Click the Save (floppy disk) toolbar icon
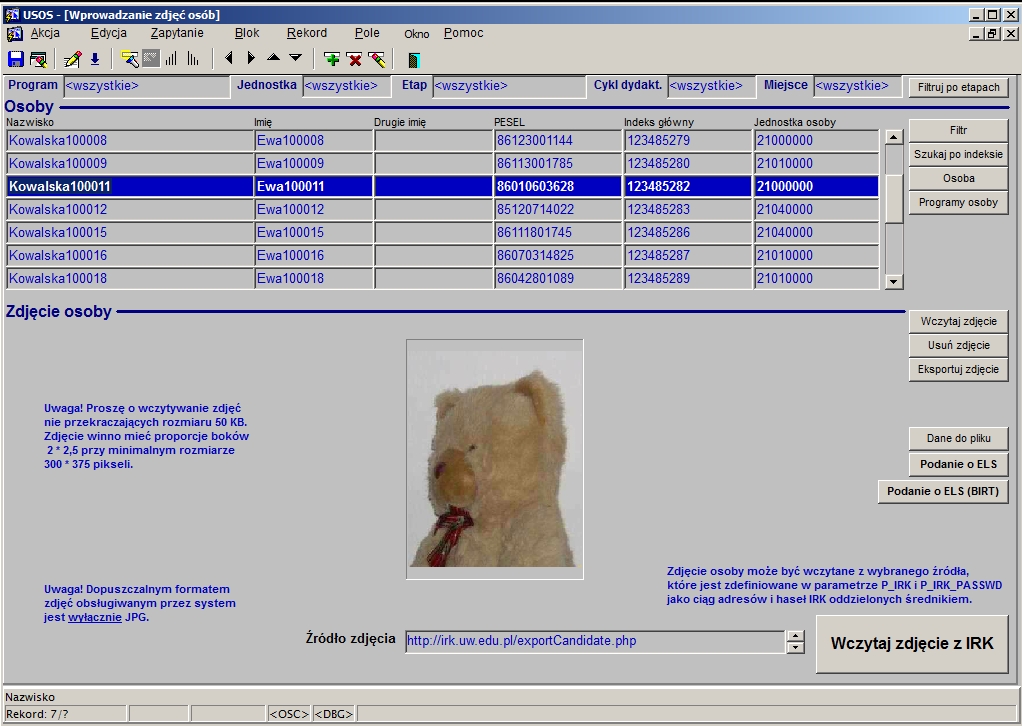Viewport: 1022px width, 726px height. point(15,59)
